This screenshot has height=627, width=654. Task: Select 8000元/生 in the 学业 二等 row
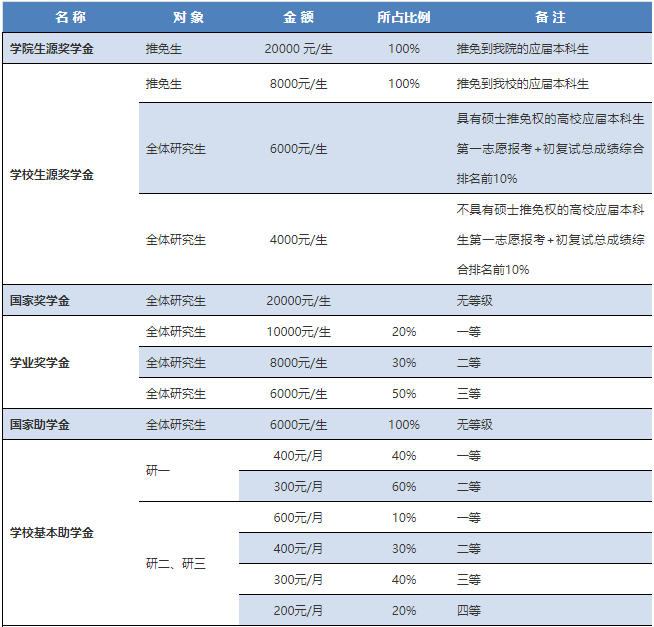pyautogui.click(x=298, y=363)
